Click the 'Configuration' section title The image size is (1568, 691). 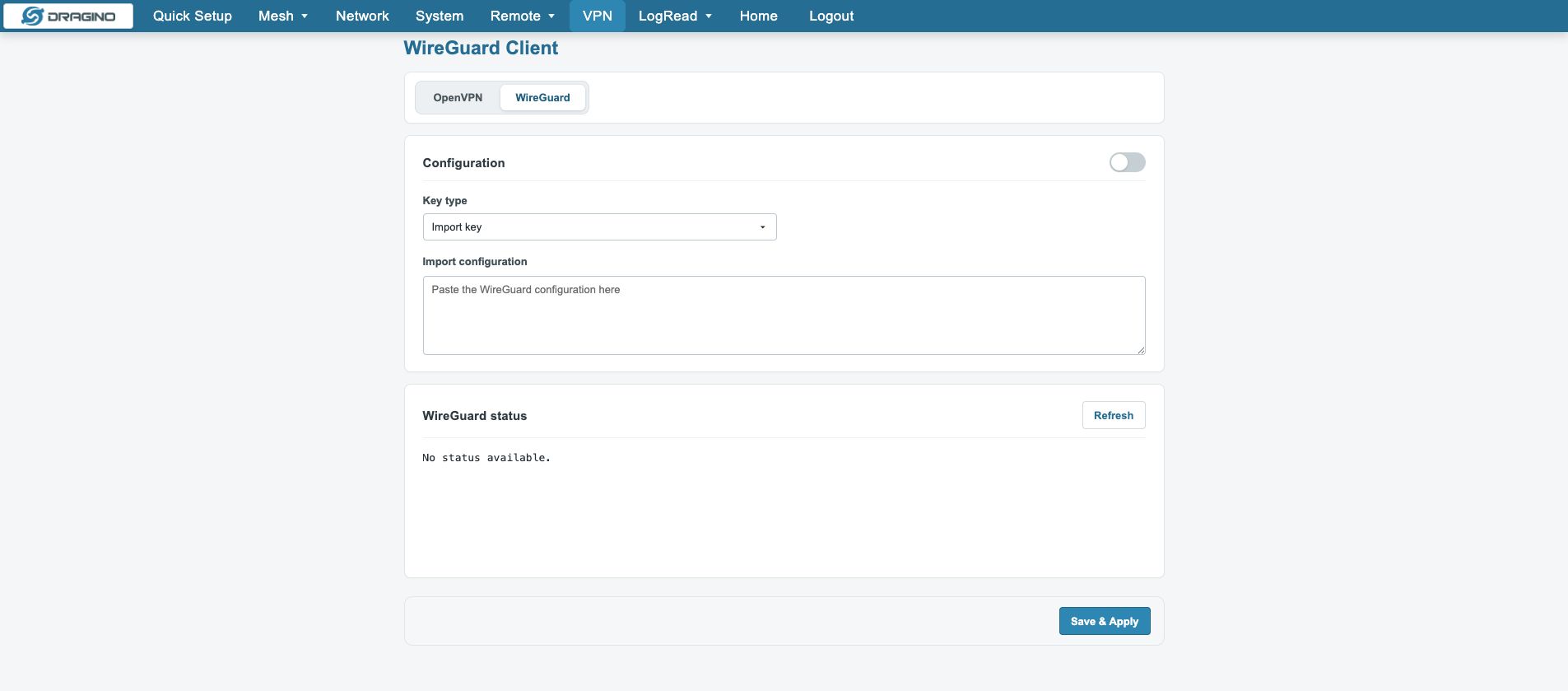click(x=463, y=163)
